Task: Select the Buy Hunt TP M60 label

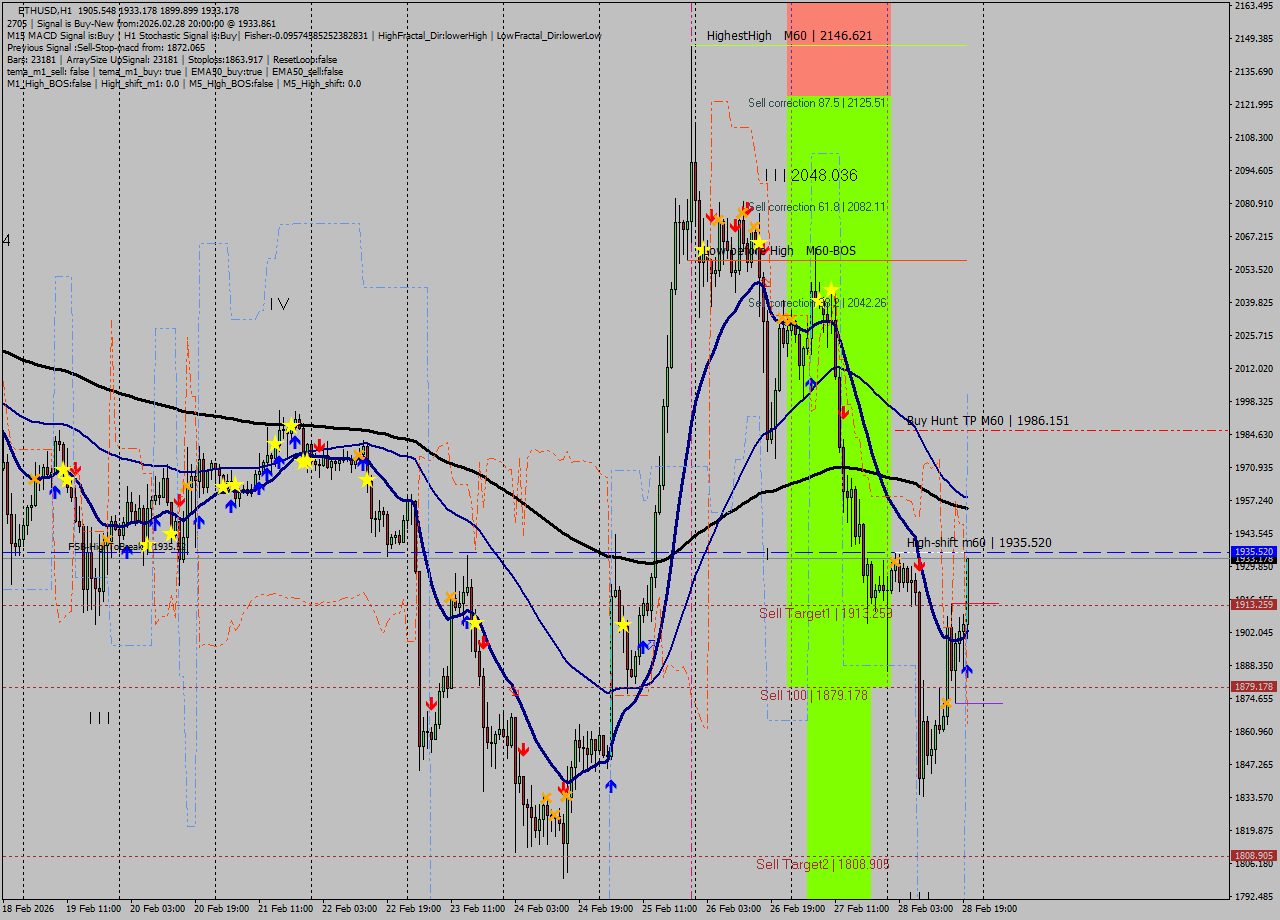Action: tap(987, 421)
